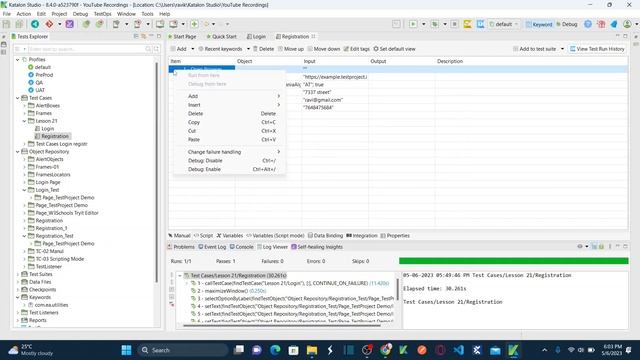Image resolution: width=640 pixels, height=360 pixels.
Task: Expand the Test Suites node
Action: click(x=18, y=274)
